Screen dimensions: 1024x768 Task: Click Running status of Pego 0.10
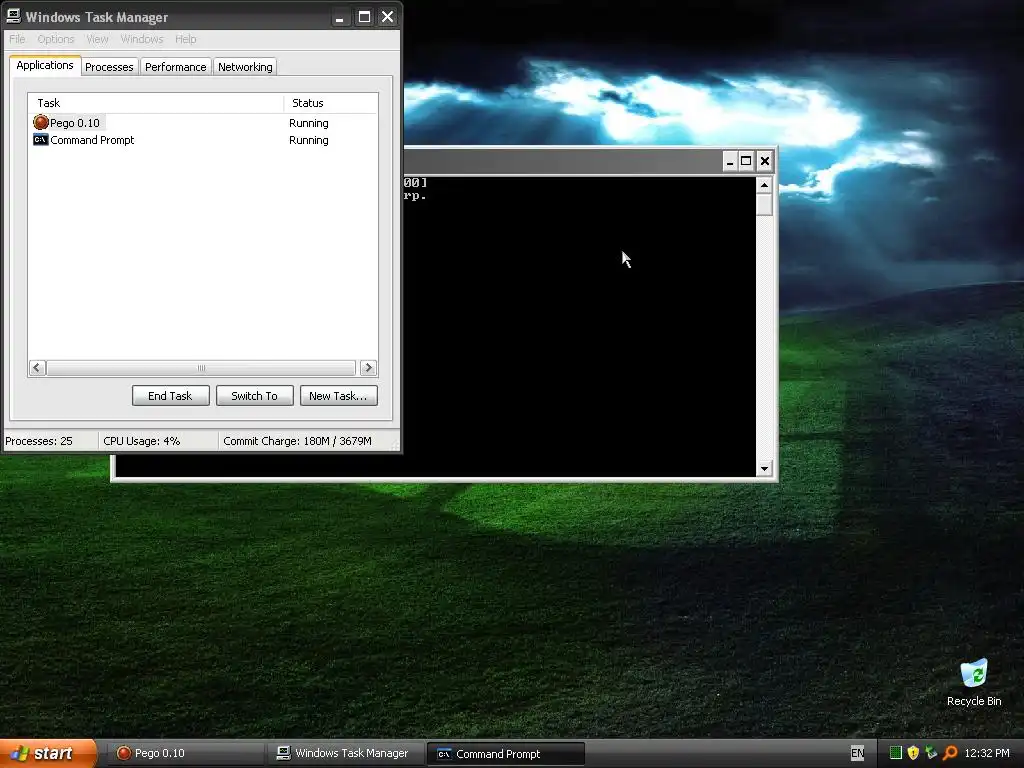pyautogui.click(x=309, y=123)
